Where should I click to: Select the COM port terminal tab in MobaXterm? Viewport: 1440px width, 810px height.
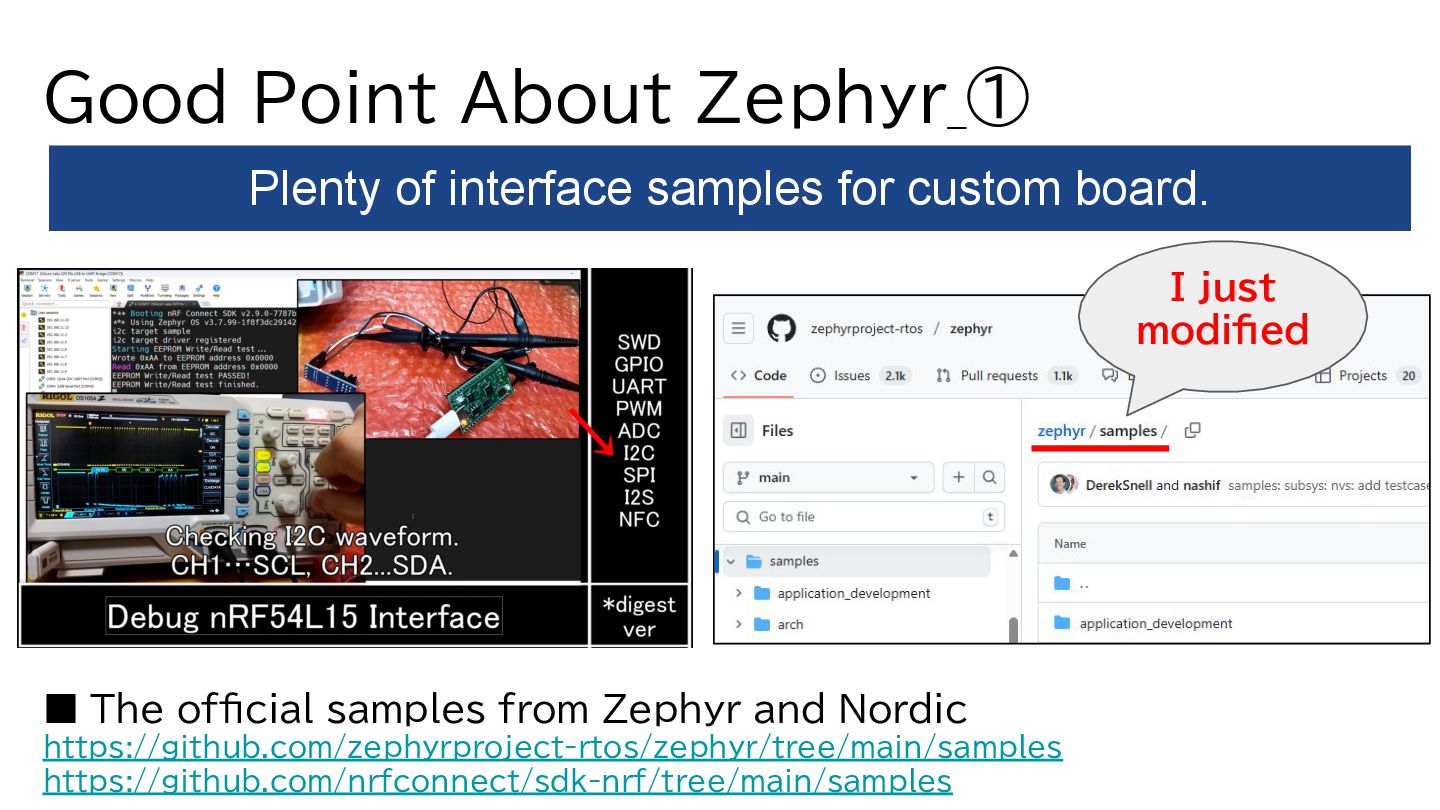pos(163,304)
